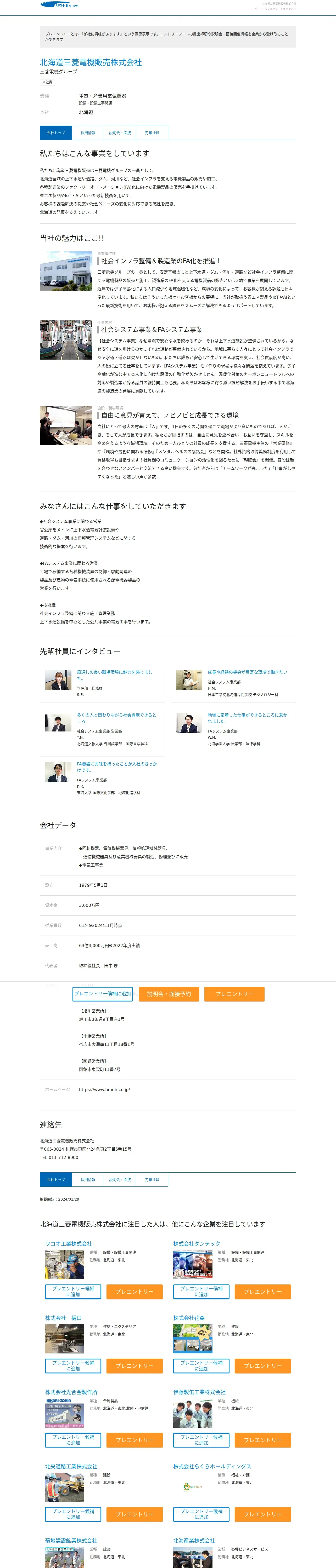
Task: Open interview 多くの人と関わりながら社会貢献できるところ
Action: click(x=116, y=718)
